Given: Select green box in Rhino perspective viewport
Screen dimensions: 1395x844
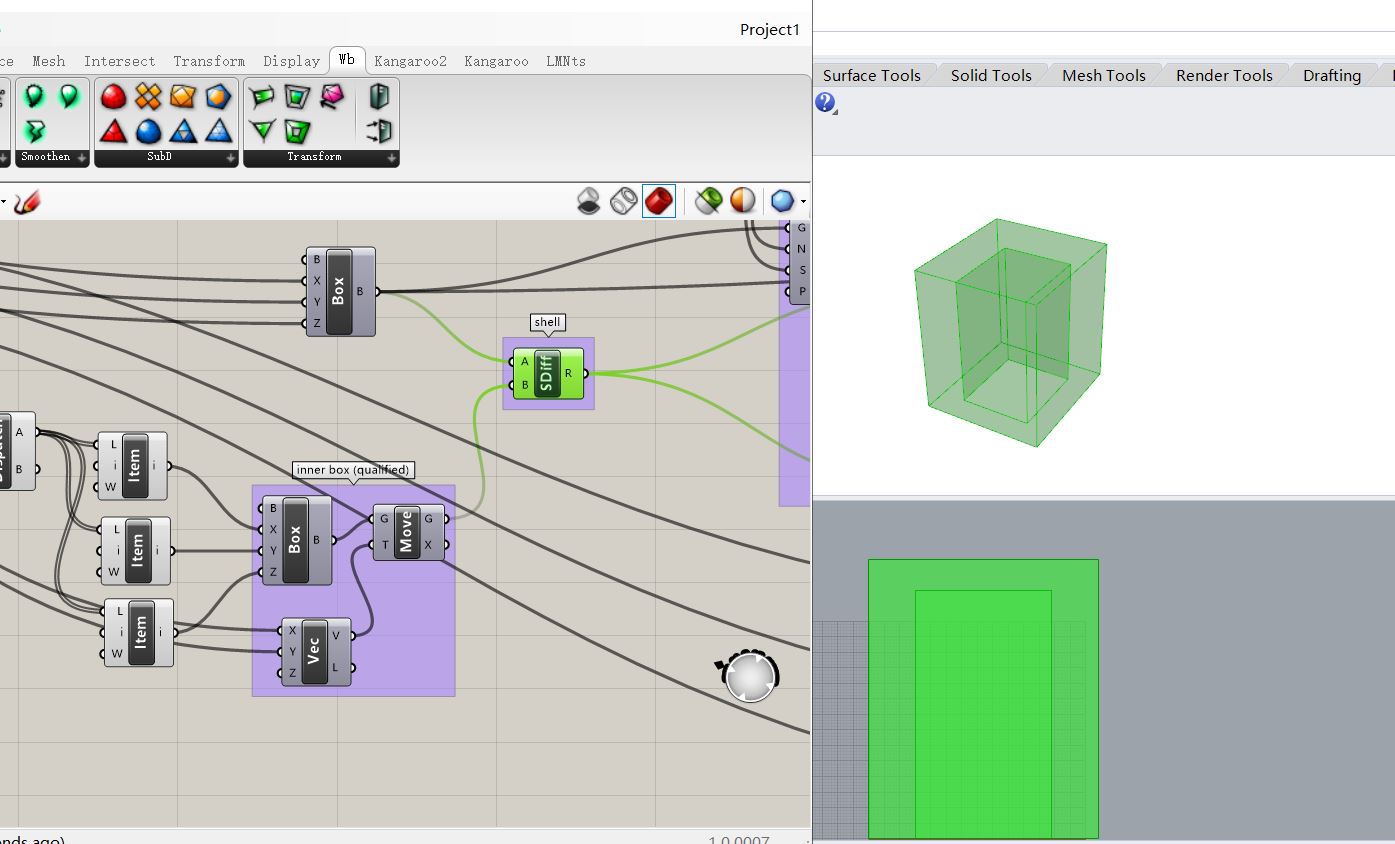Looking at the screenshot, I should click(1010, 332).
